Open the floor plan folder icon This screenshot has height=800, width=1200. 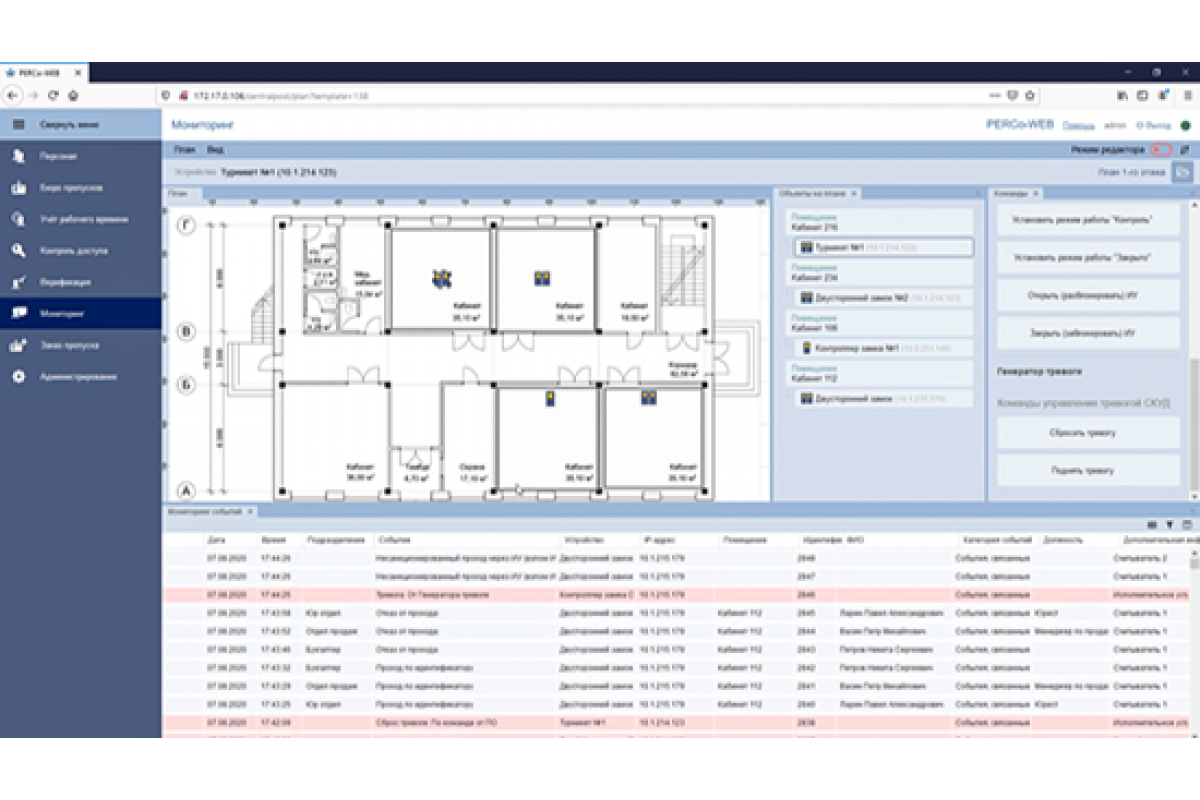click(1183, 172)
